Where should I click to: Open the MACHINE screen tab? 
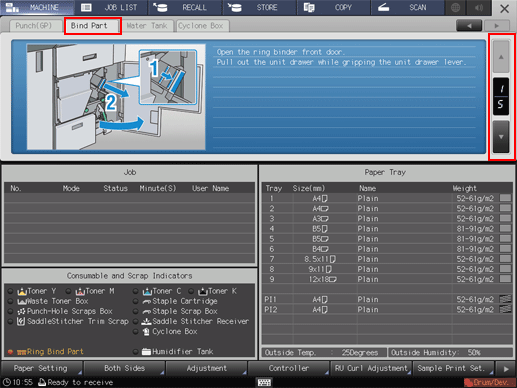click(37, 7)
